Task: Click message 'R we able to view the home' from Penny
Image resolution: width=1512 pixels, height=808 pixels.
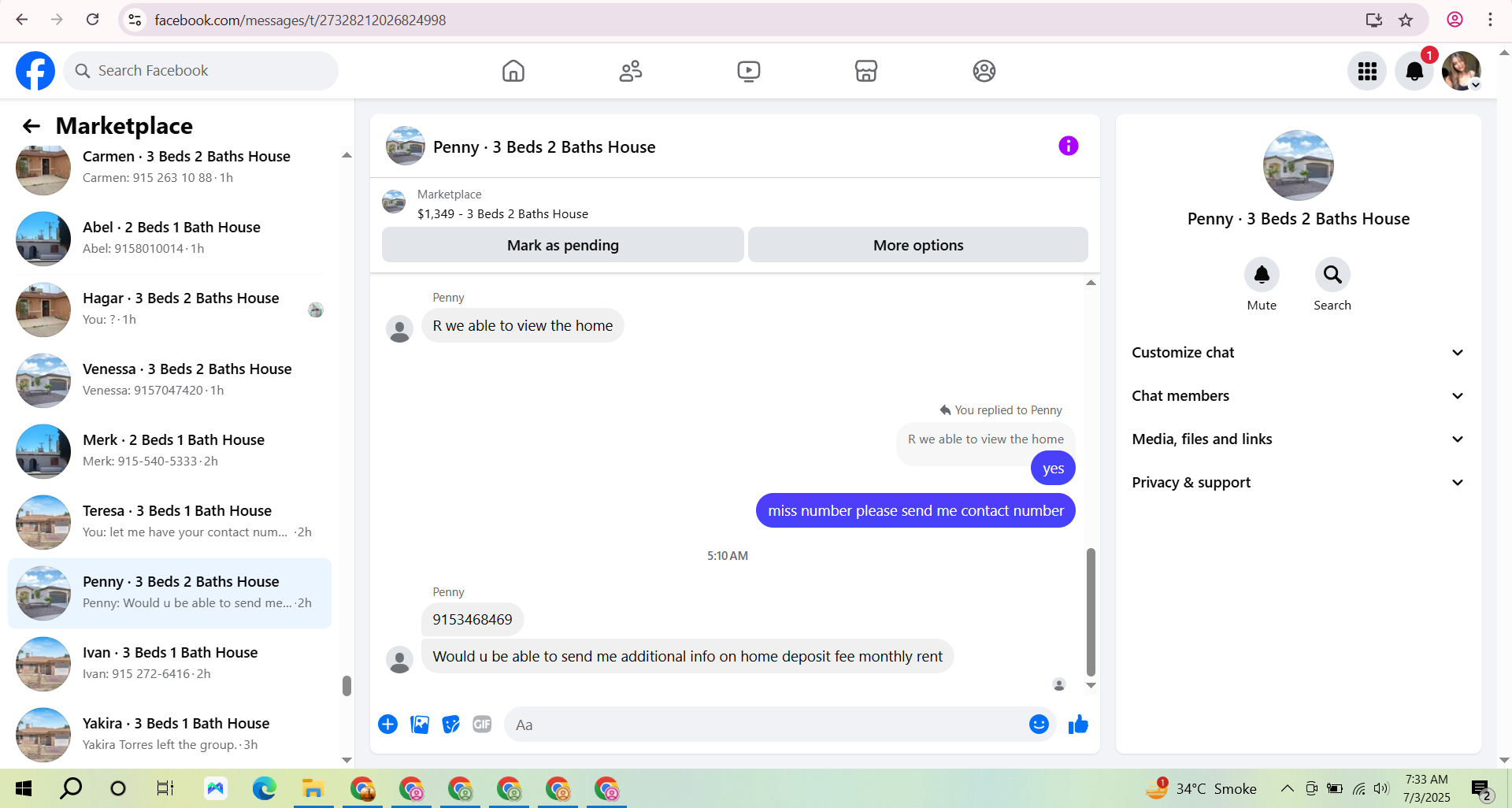Action: pyautogui.click(x=522, y=325)
